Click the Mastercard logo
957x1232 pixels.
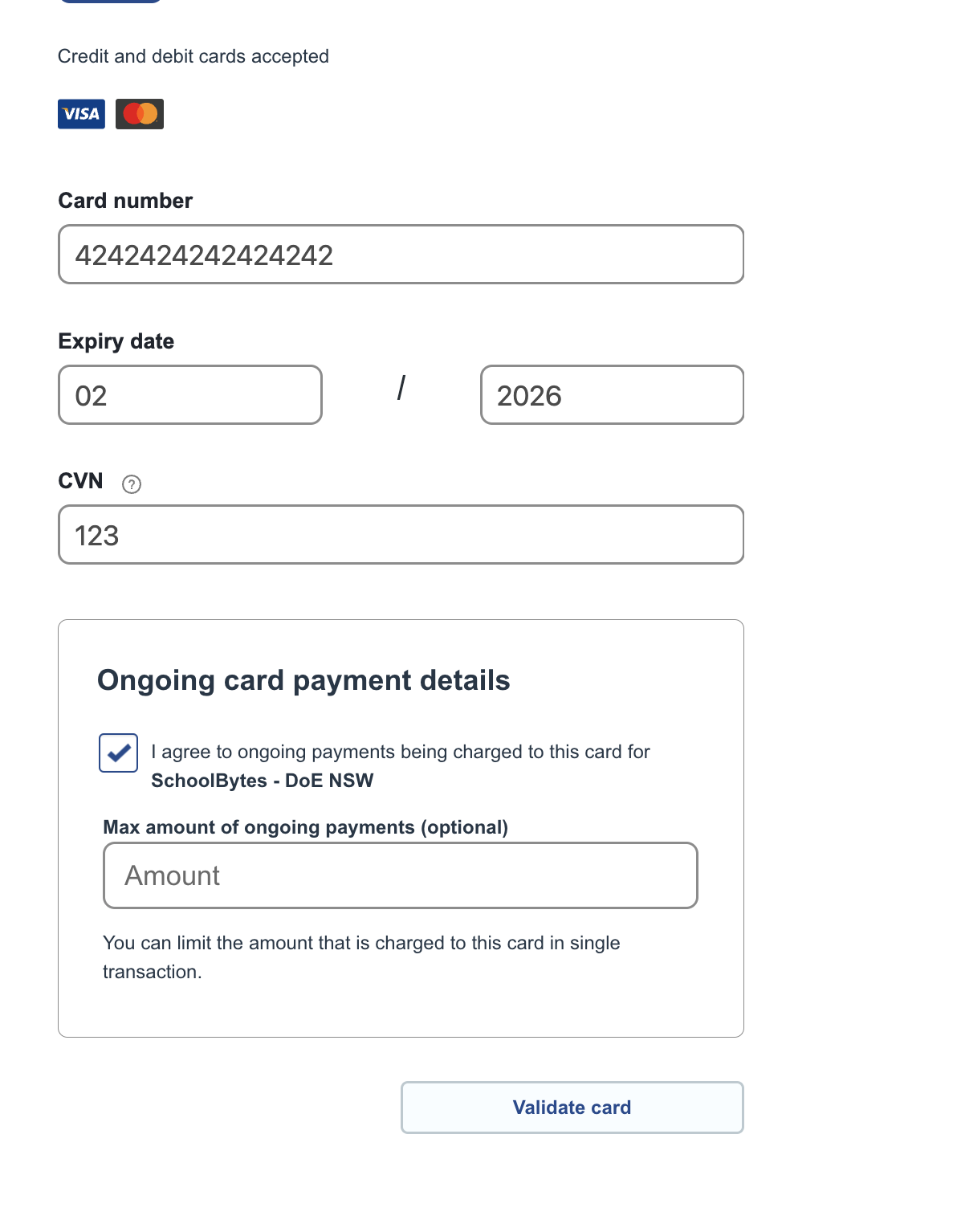[x=140, y=114]
